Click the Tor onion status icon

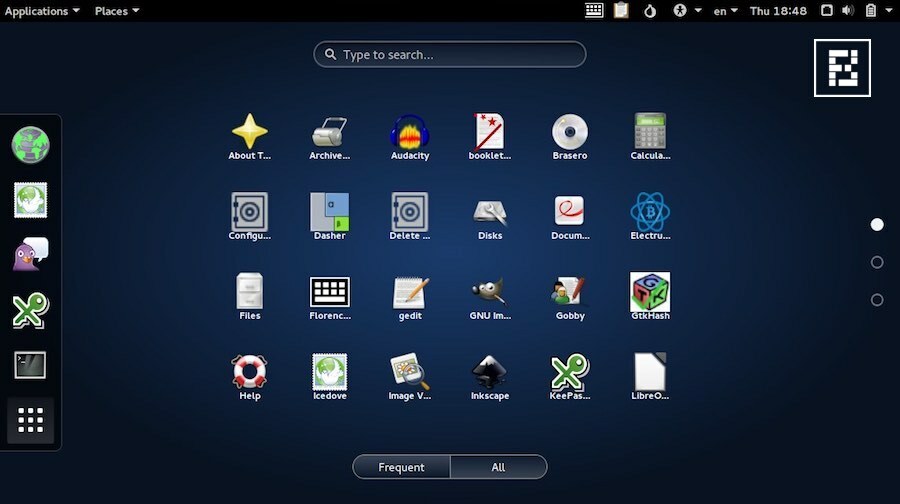pyautogui.click(x=650, y=11)
